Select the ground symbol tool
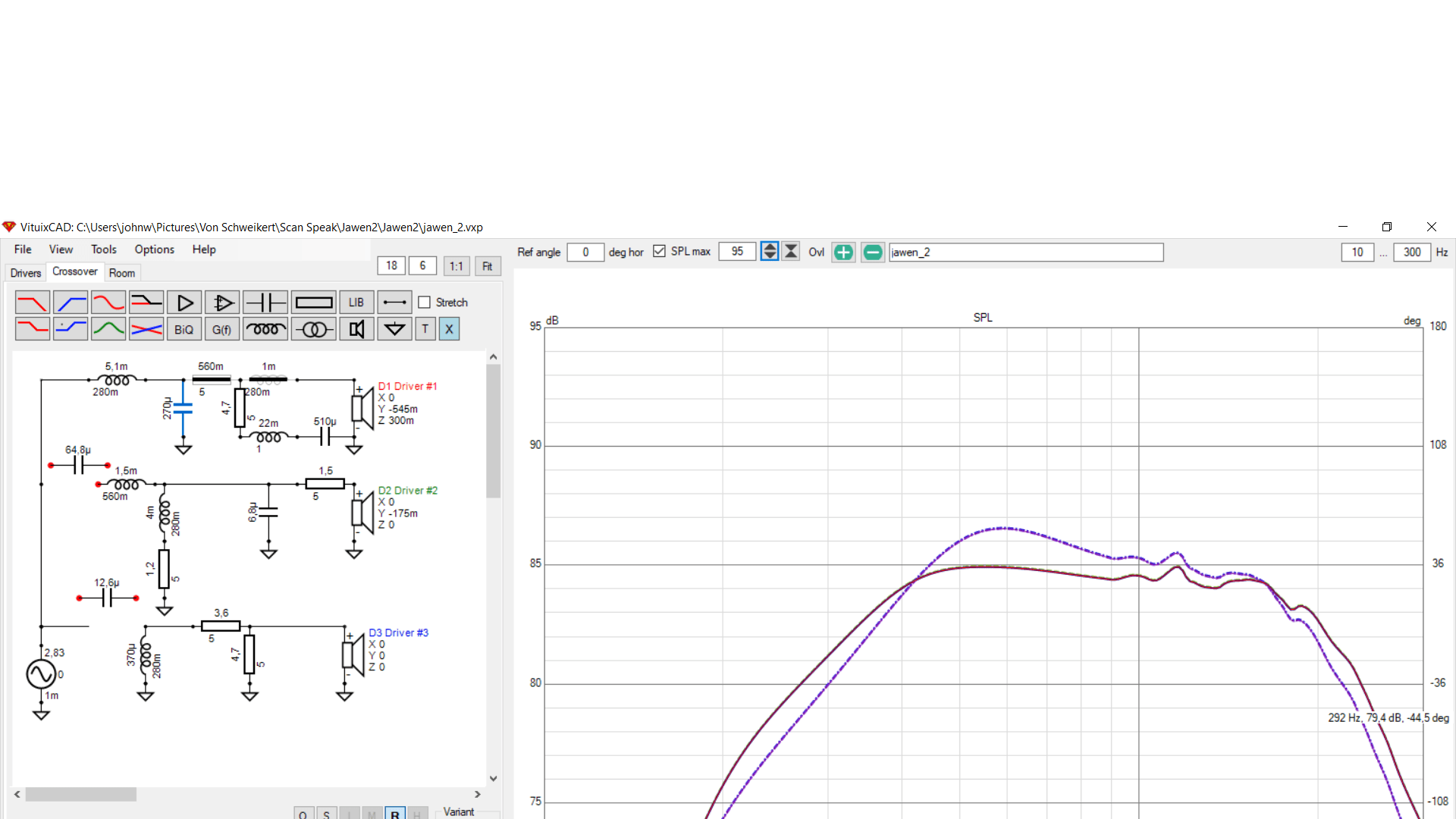Screen dimensions: 1456x819 394,329
